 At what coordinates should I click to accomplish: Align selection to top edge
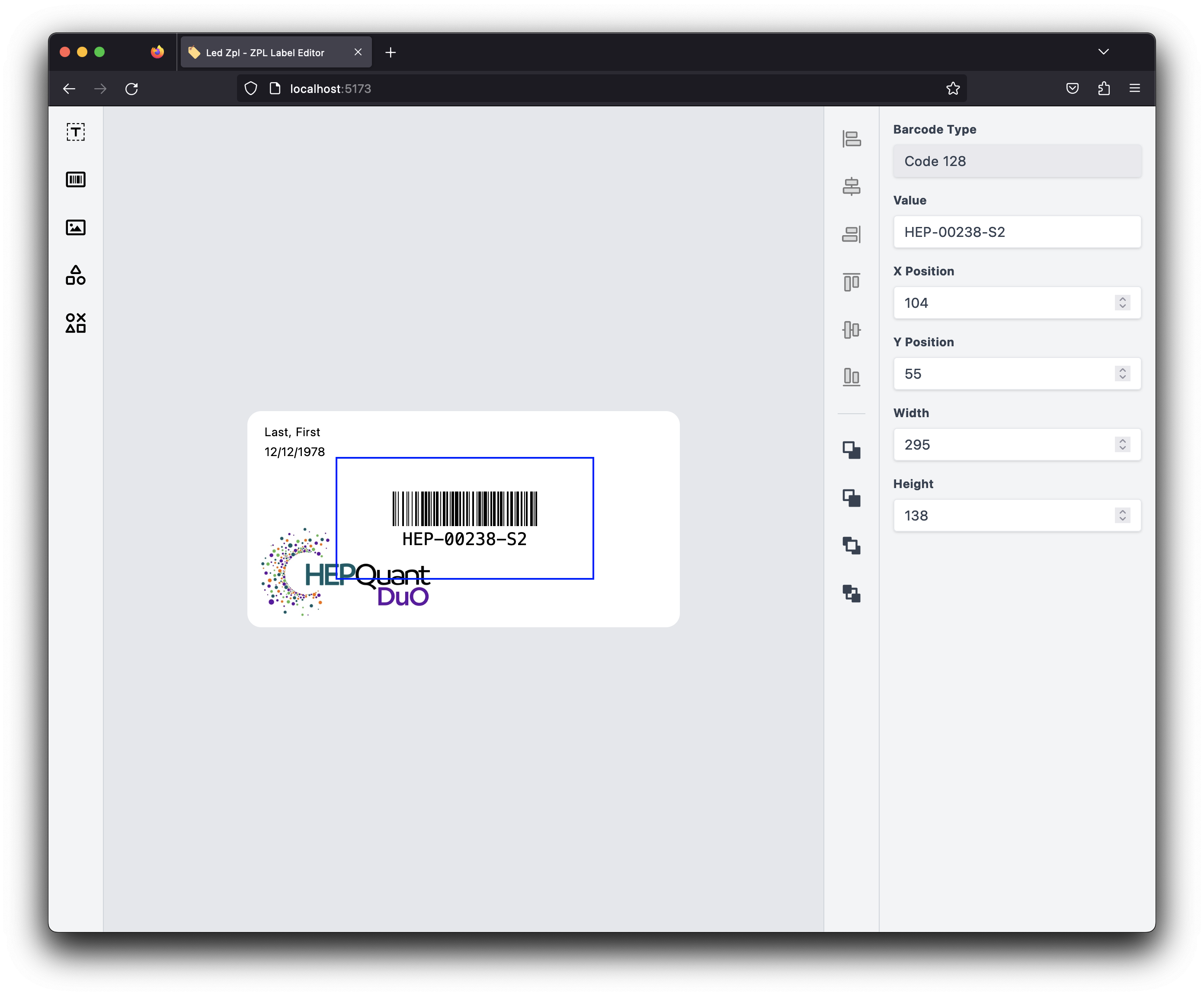[852, 282]
